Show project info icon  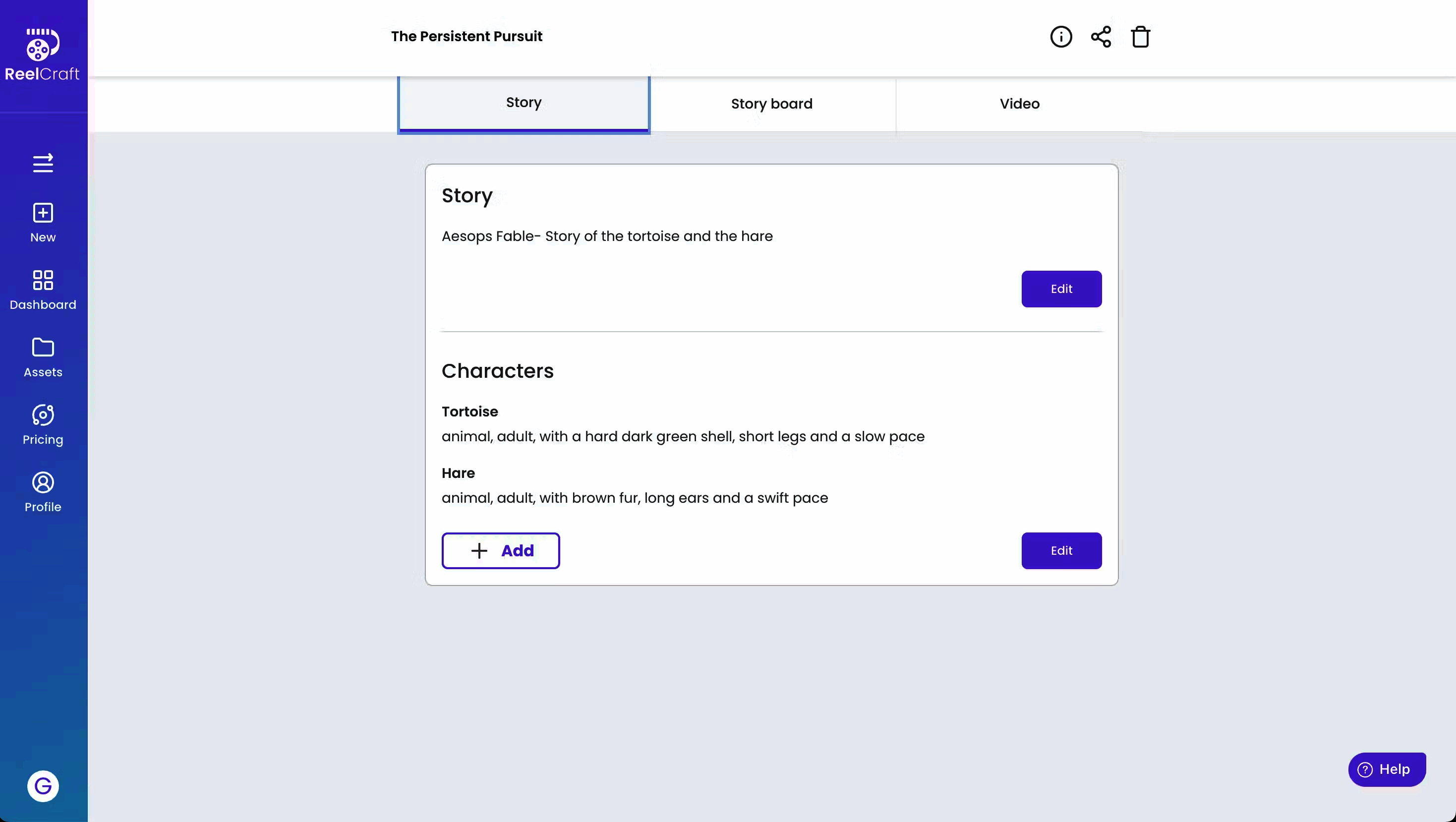[1061, 37]
